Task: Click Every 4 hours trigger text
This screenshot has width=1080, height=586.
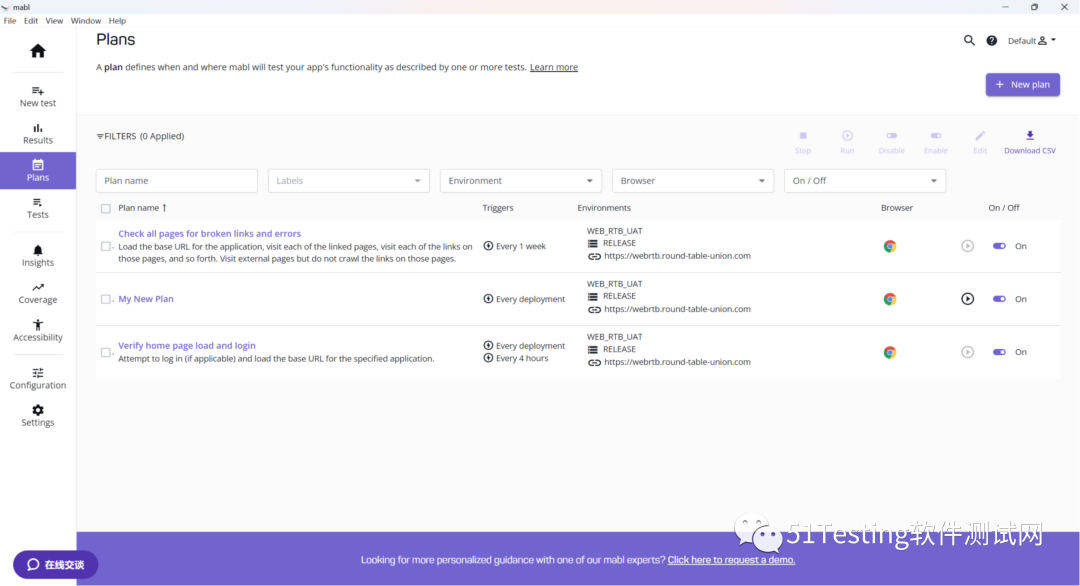Action: (x=522, y=358)
